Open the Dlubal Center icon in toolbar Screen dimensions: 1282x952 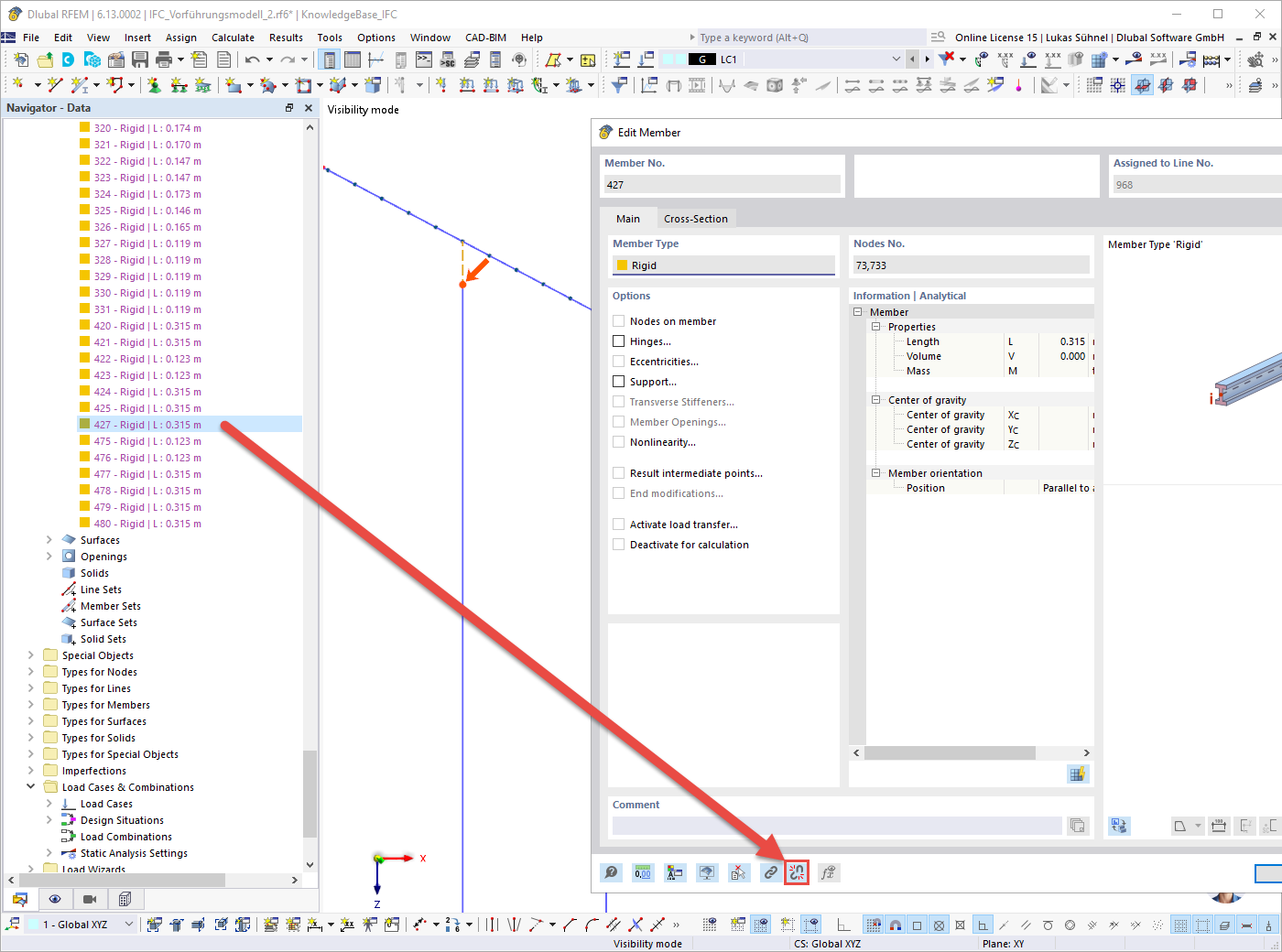coord(68,59)
